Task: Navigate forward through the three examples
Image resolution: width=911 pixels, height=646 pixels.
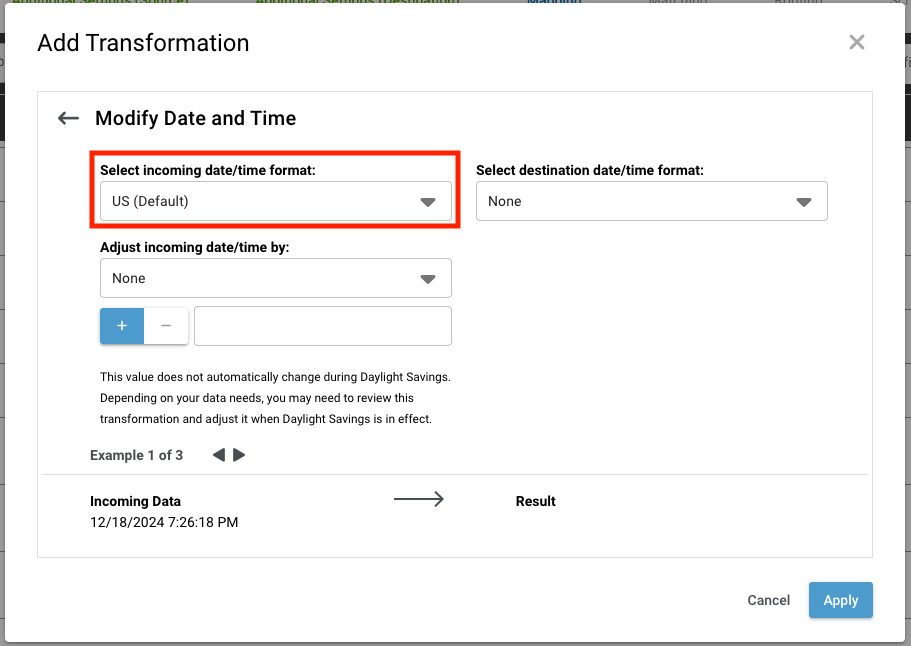Action: (237, 454)
